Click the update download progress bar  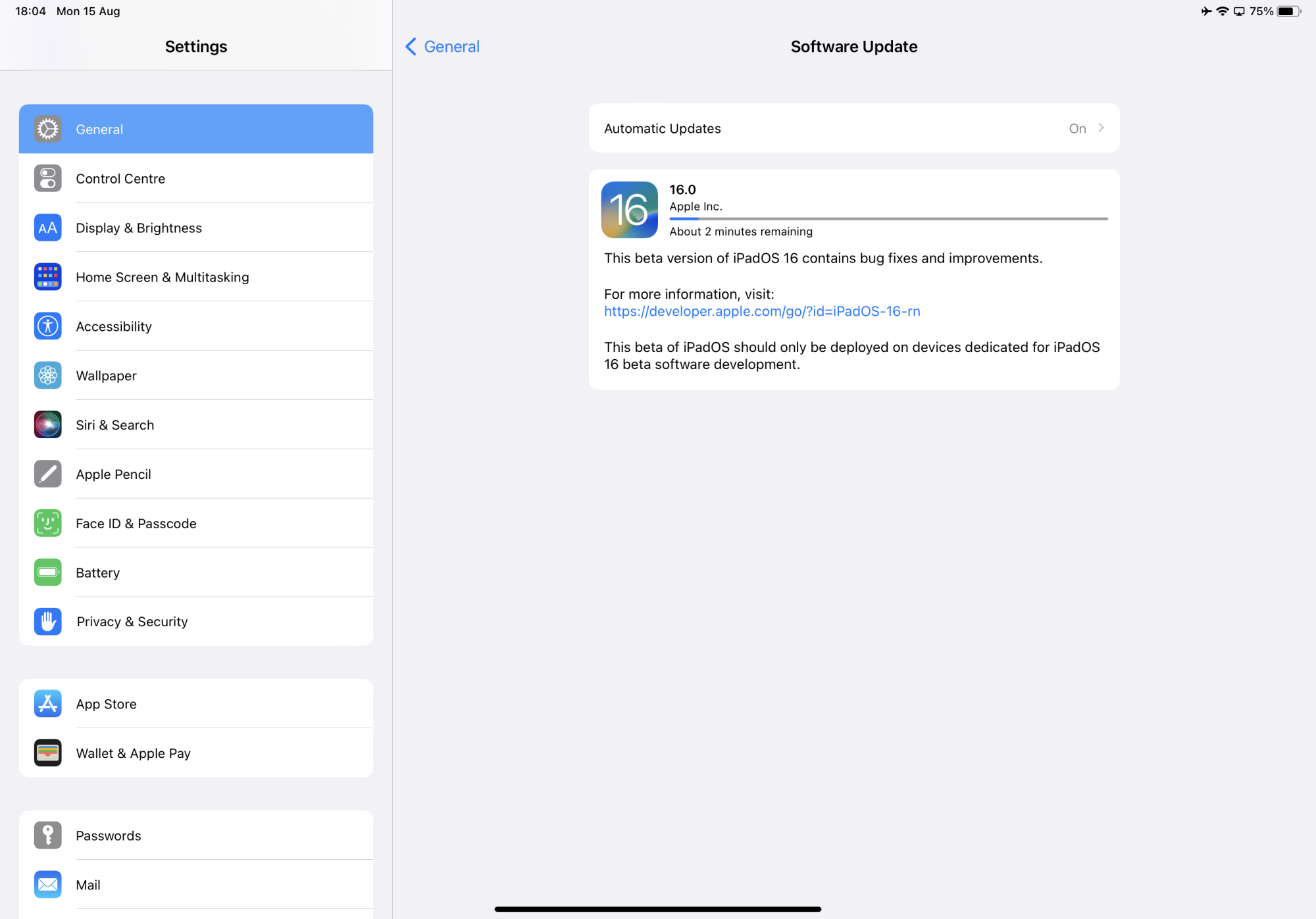pos(888,218)
